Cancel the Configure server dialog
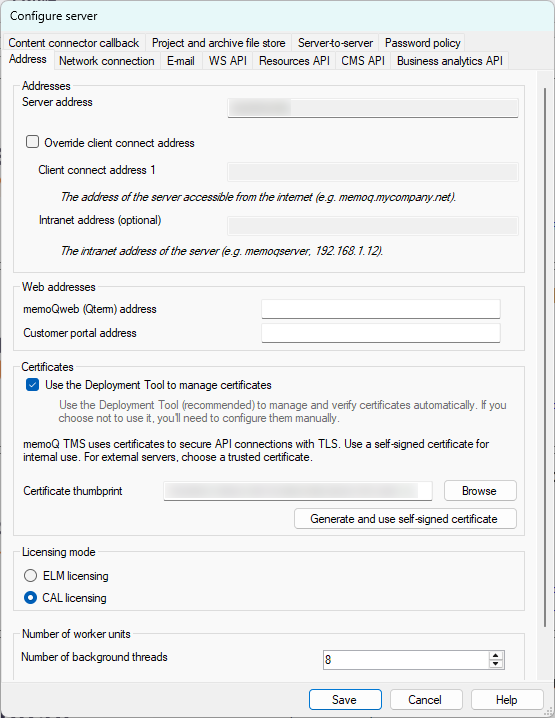555x718 pixels. (426, 700)
